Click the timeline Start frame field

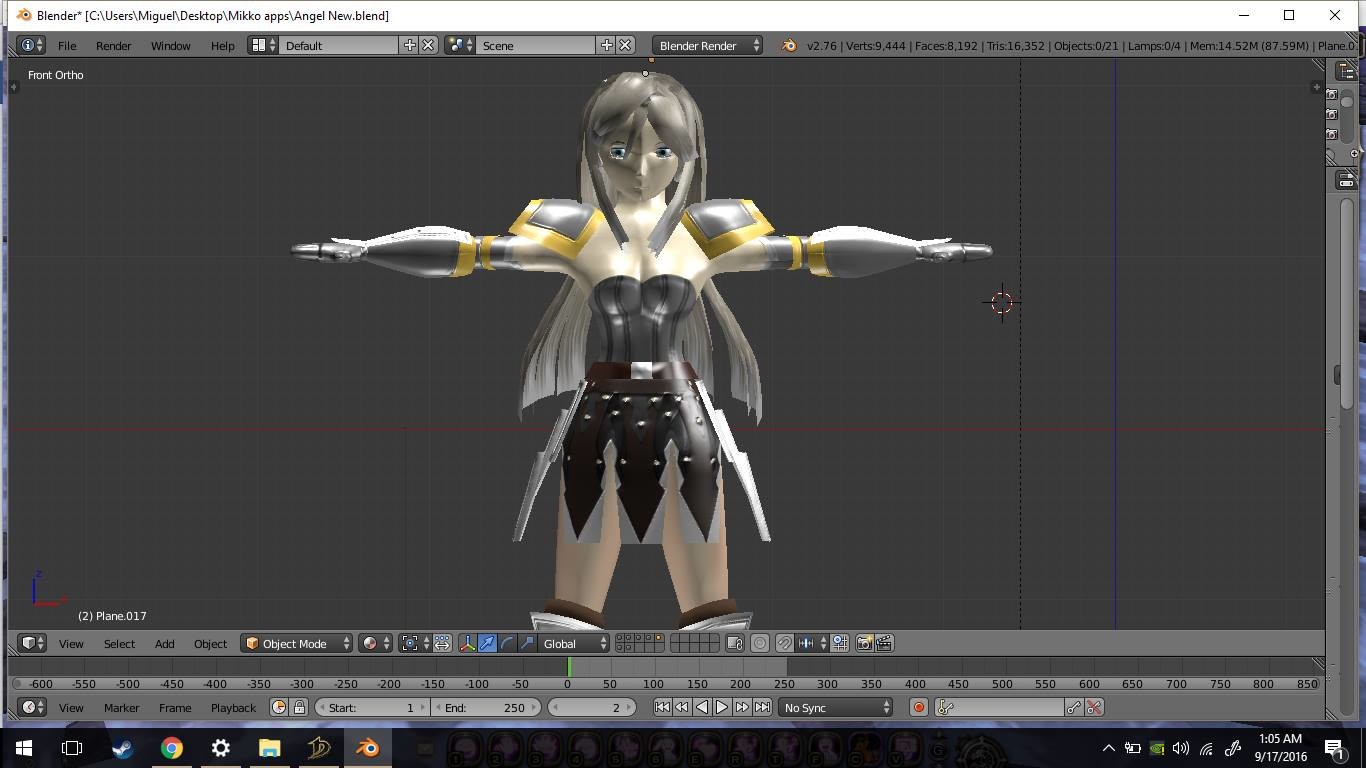click(x=371, y=708)
